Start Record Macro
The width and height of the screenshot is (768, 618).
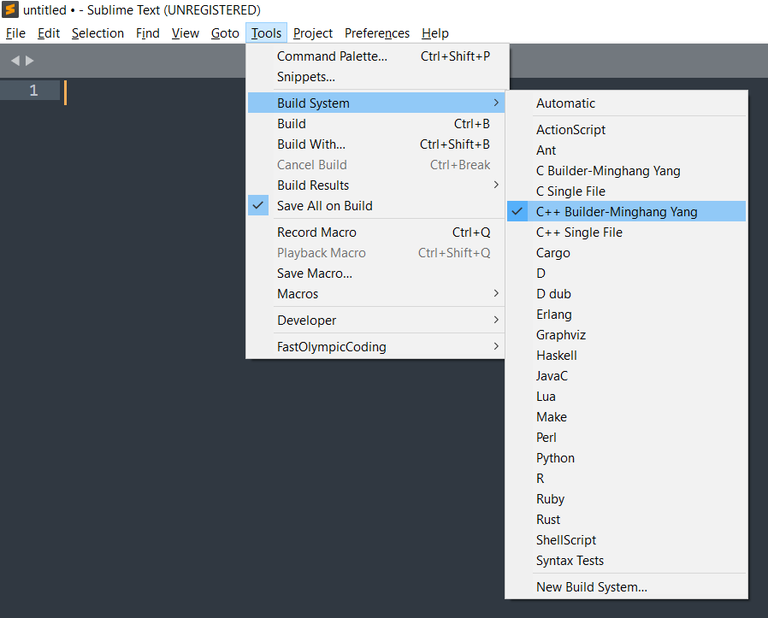[376, 232]
